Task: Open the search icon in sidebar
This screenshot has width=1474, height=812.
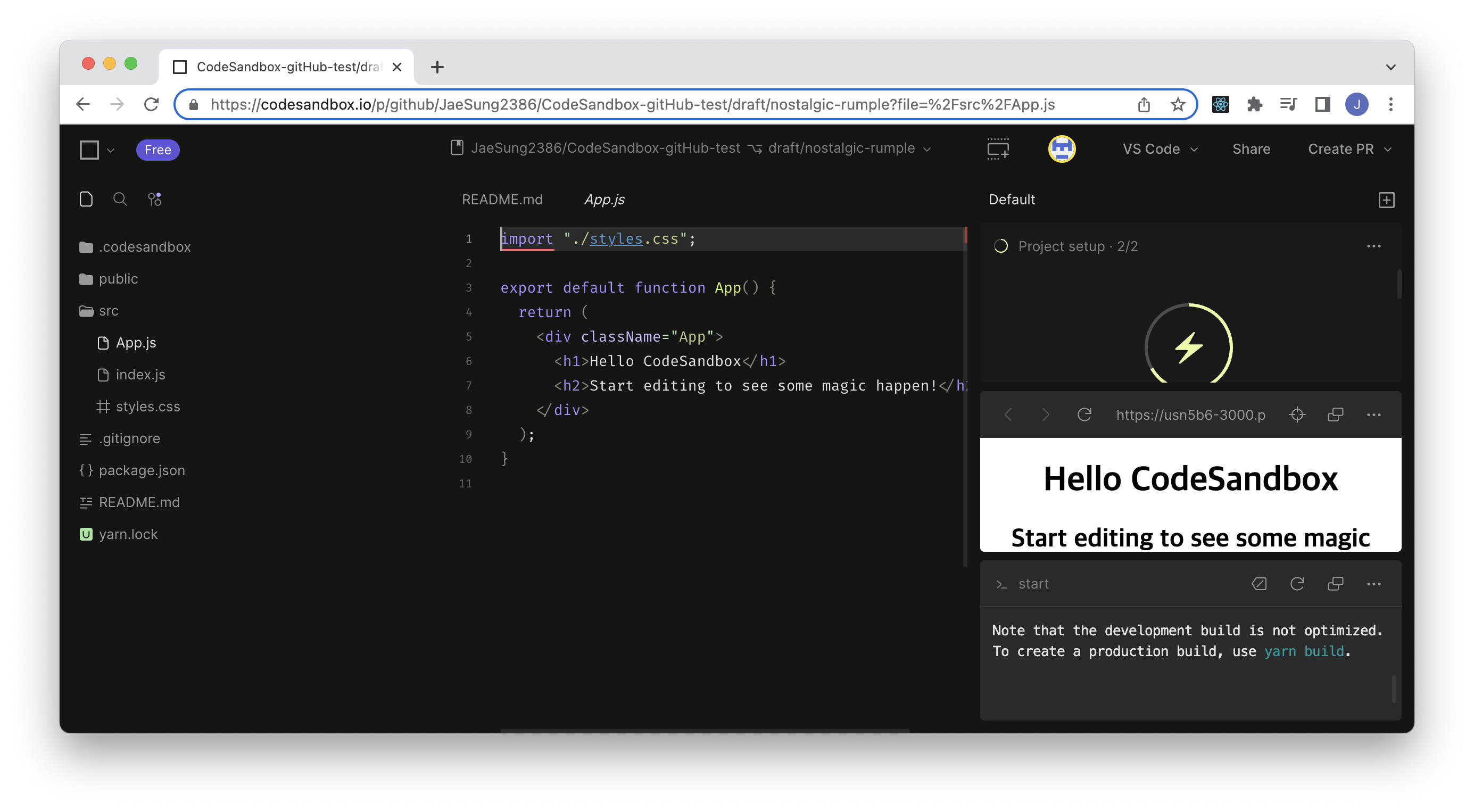Action: [x=120, y=199]
